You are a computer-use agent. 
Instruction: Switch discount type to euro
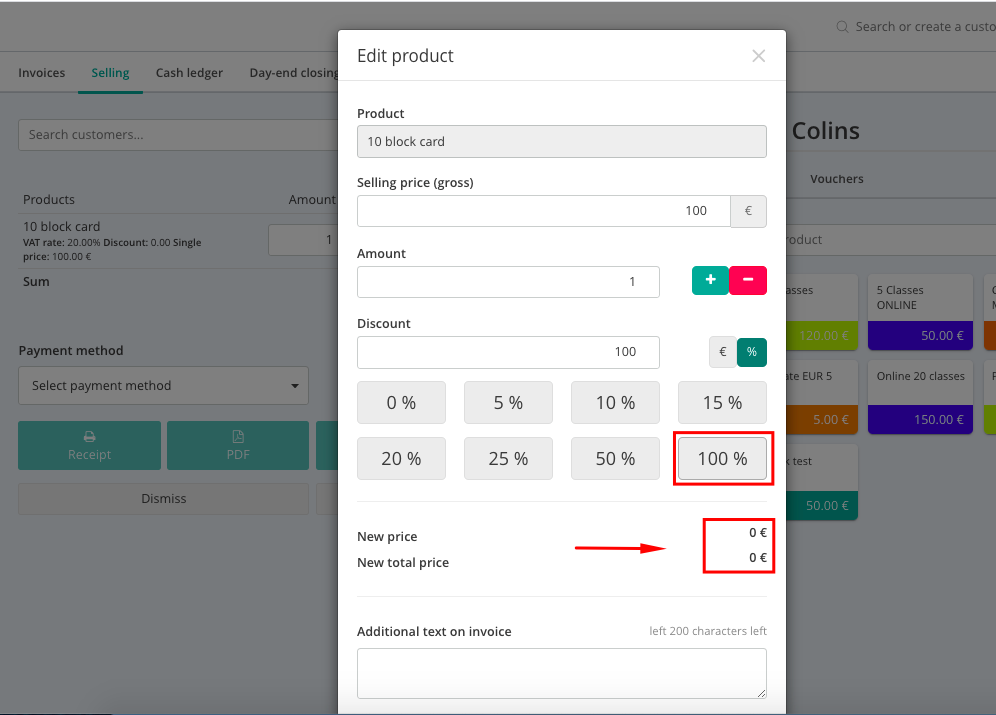click(x=723, y=352)
